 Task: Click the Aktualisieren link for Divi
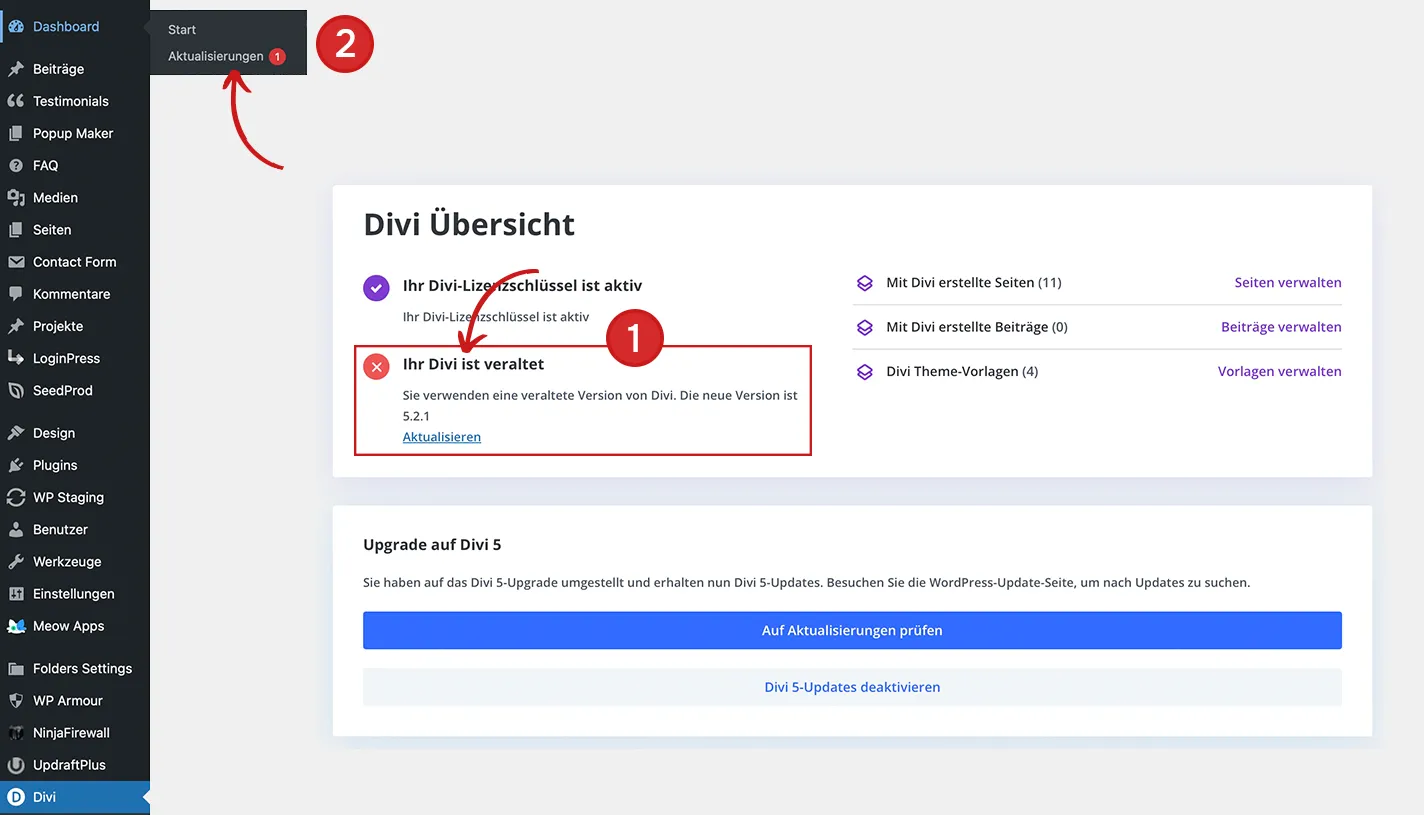[441, 437]
